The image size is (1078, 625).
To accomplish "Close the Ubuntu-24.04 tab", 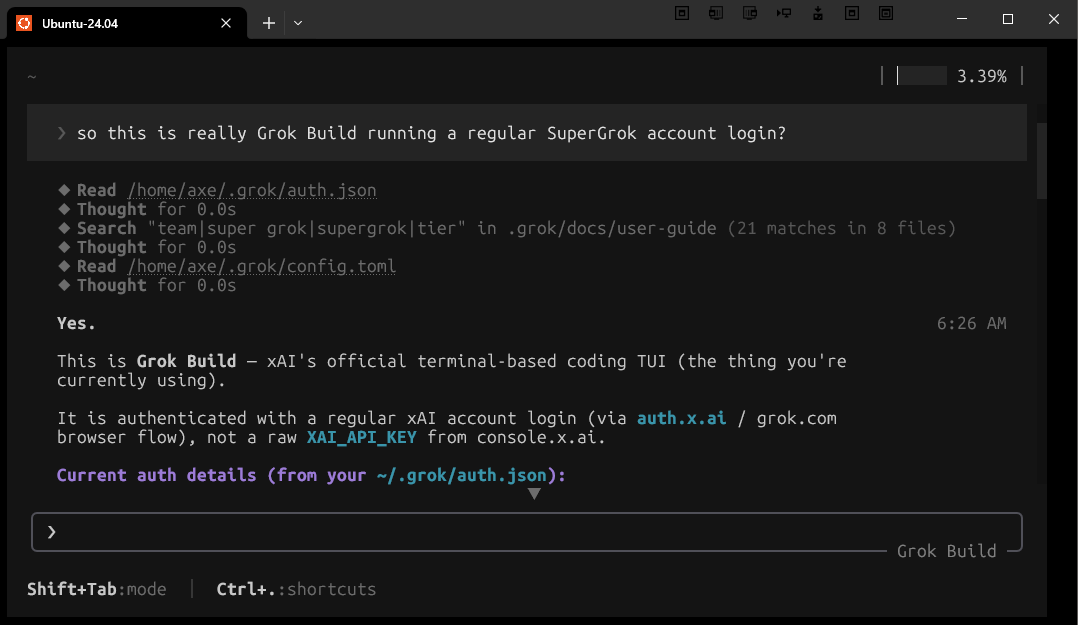I will pyautogui.click(x=226, y=23).
